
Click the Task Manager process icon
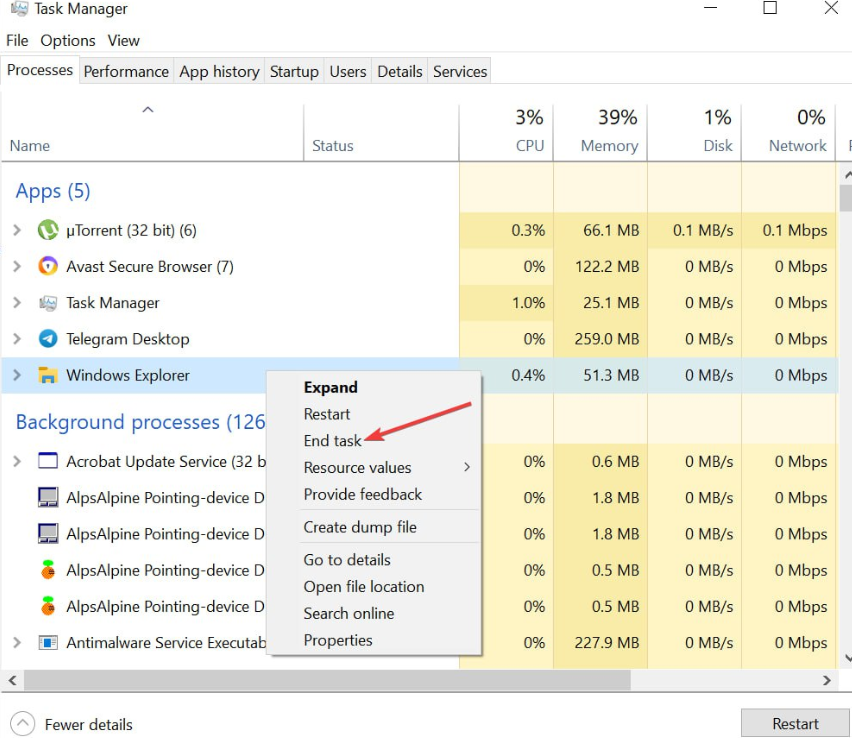coord(47,302)
